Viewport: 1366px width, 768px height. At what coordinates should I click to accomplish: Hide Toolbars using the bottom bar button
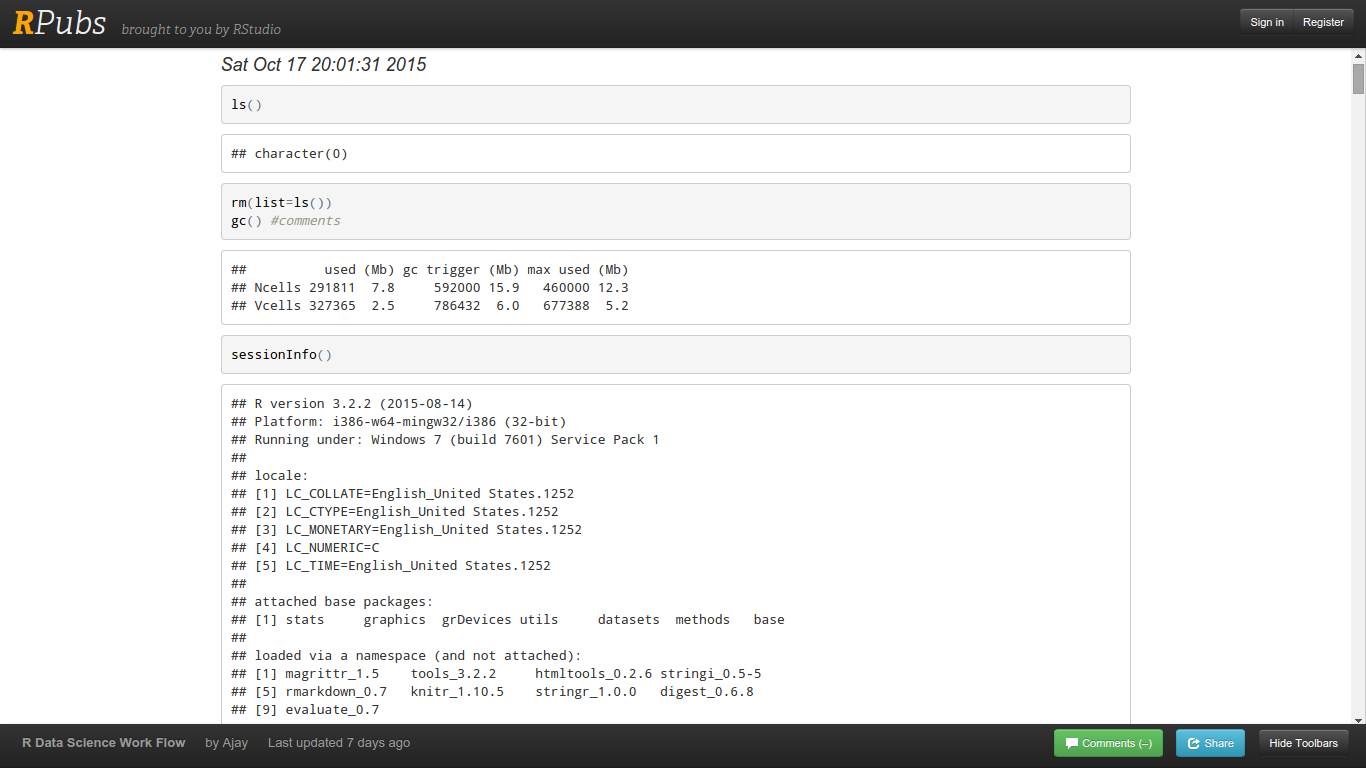1303,743
